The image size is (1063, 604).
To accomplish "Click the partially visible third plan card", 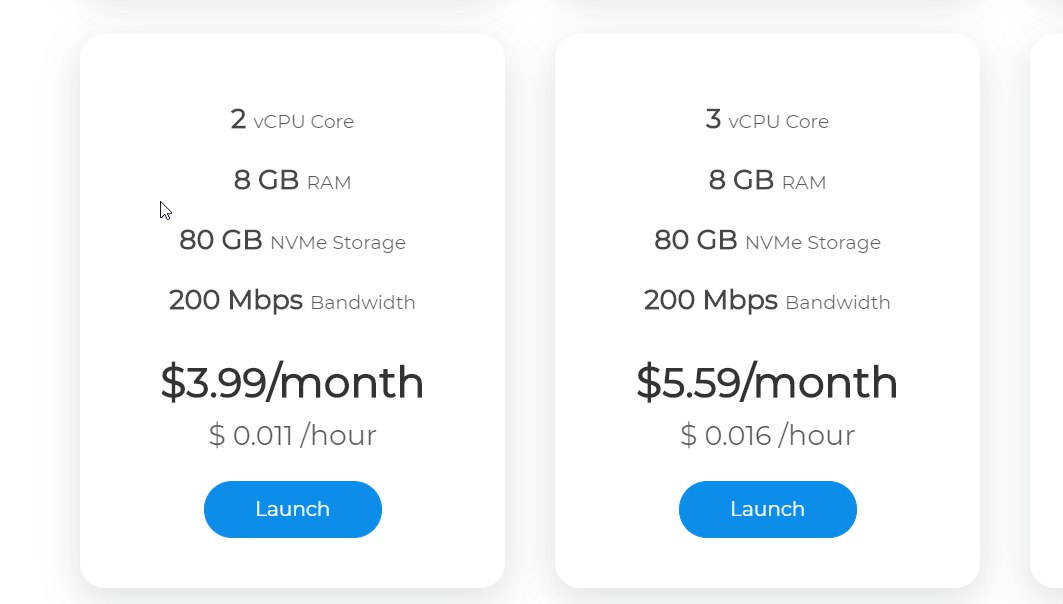I will (x=1047, y=310).
